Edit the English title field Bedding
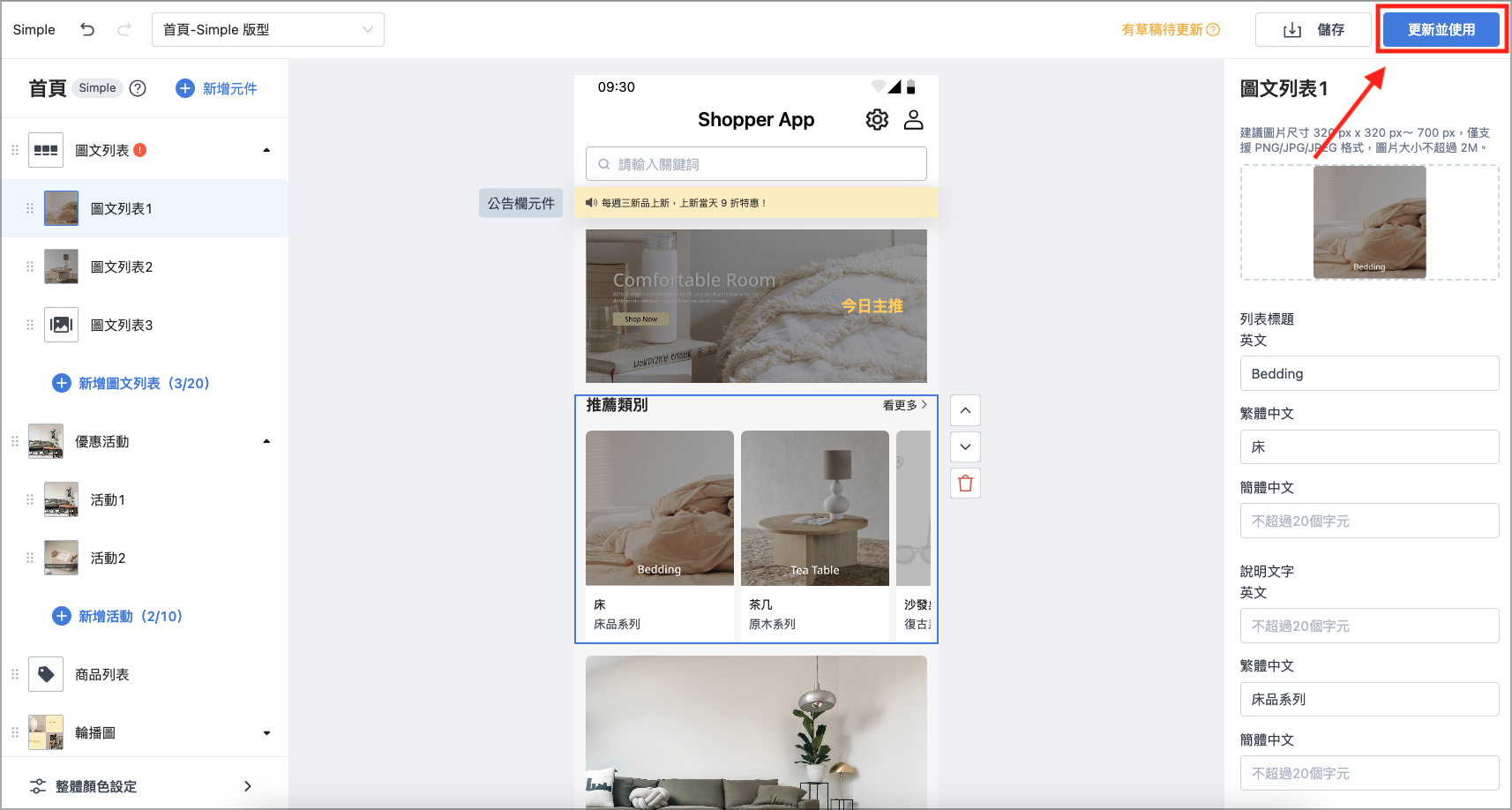 pos(1370,373)
